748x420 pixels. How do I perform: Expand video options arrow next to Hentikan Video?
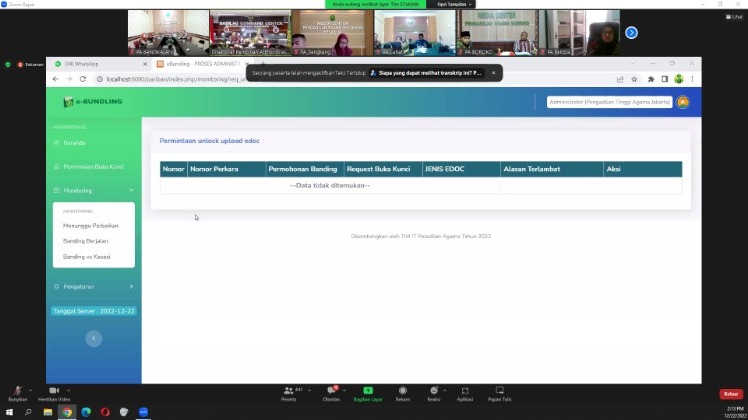[x=68, y=390]
